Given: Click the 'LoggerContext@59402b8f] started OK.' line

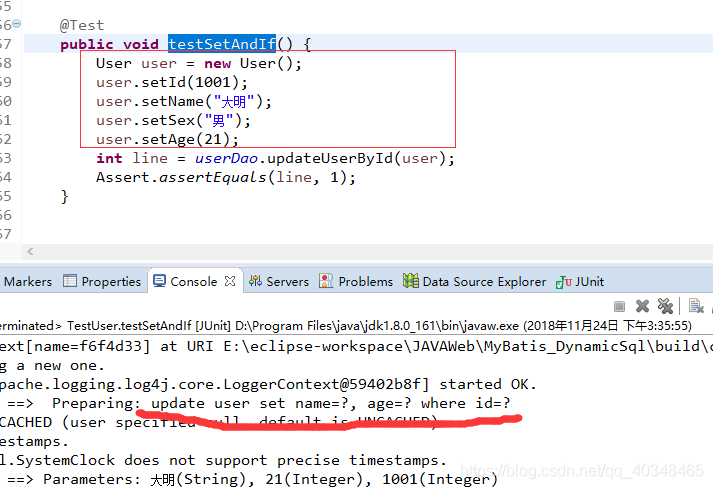Looking at the screenshot, I should (268, 385).
